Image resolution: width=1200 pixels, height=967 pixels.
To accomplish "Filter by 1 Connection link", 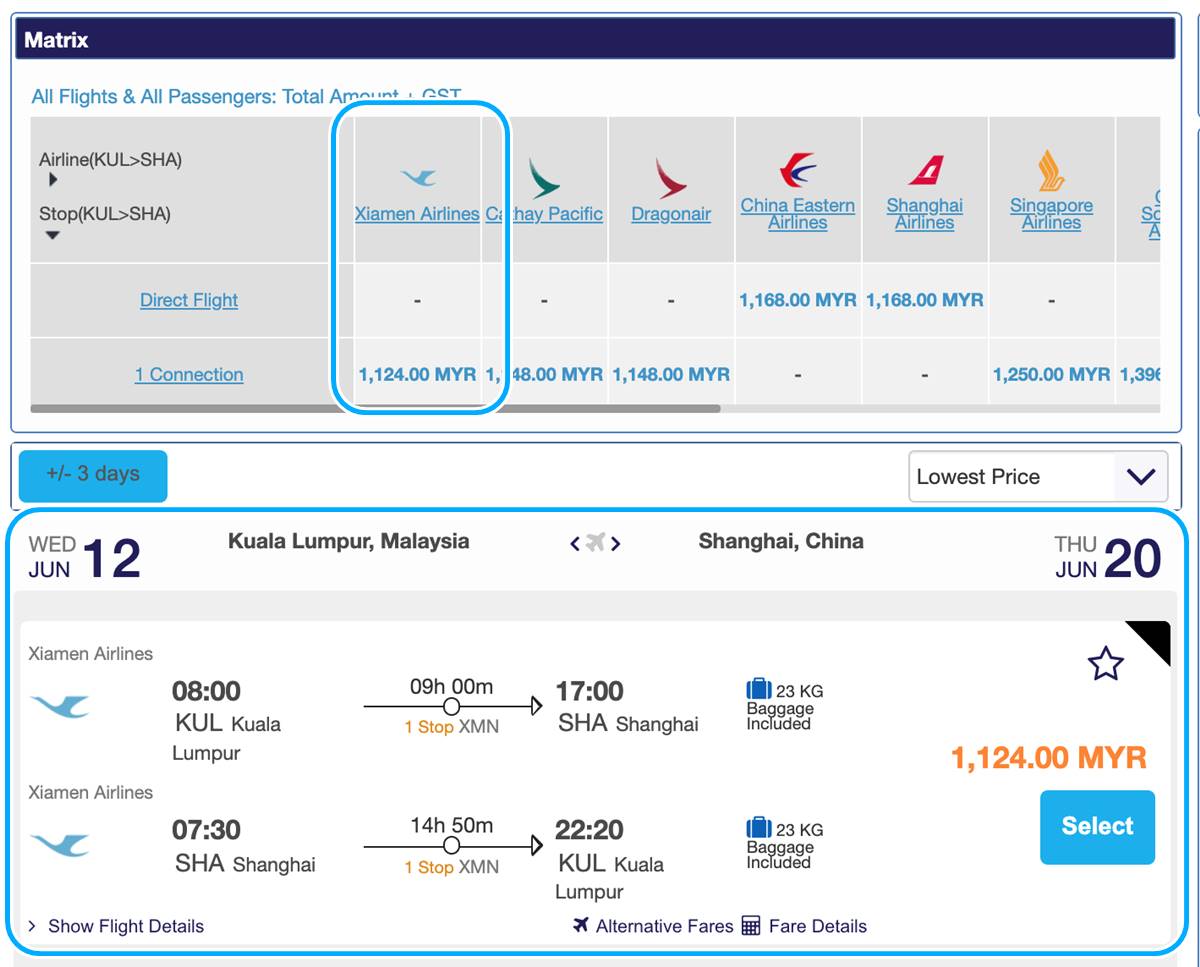I will [189, 375].
